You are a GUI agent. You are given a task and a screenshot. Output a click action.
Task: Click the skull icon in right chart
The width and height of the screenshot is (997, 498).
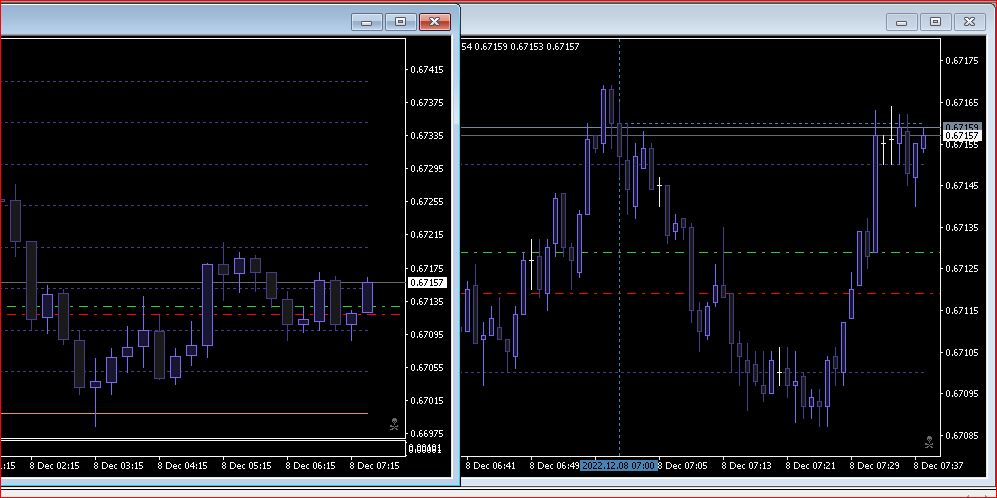[929, 441]
